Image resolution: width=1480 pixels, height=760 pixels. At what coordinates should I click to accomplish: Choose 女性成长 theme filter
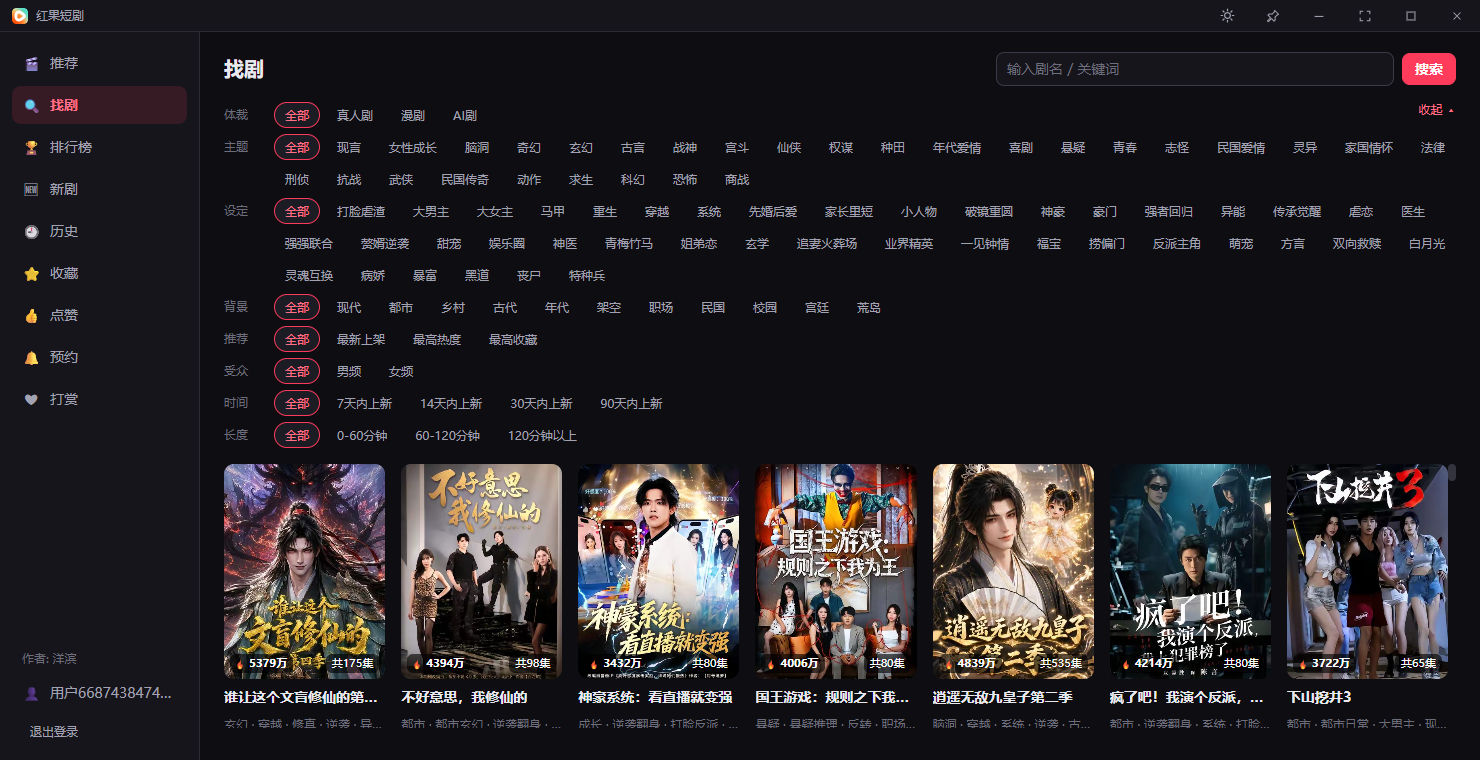coord(413,148)
